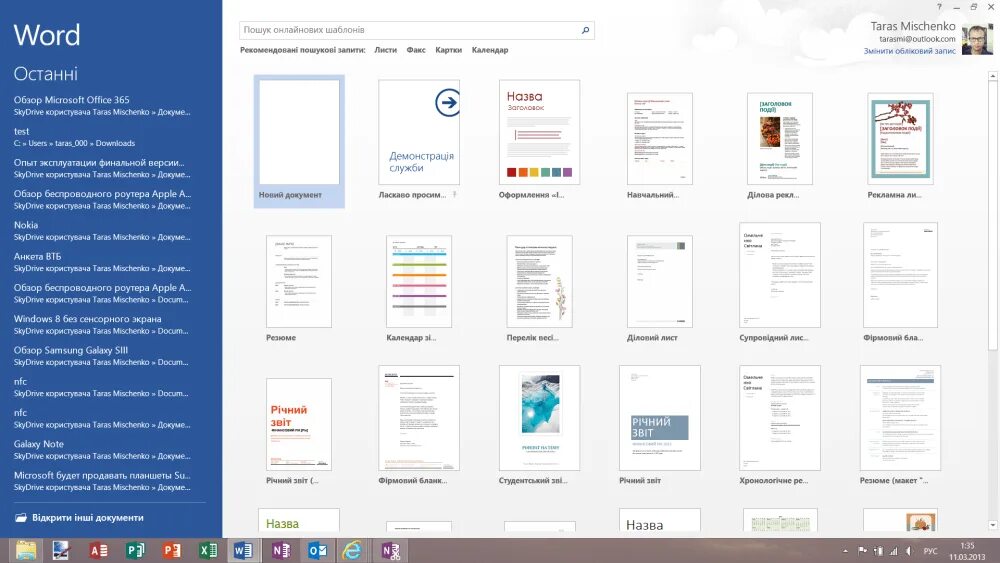The width and height of the screenshot is (1000, 563).
Task: Launch Internet Explorer from the taskbar
Action: (353, 550)
